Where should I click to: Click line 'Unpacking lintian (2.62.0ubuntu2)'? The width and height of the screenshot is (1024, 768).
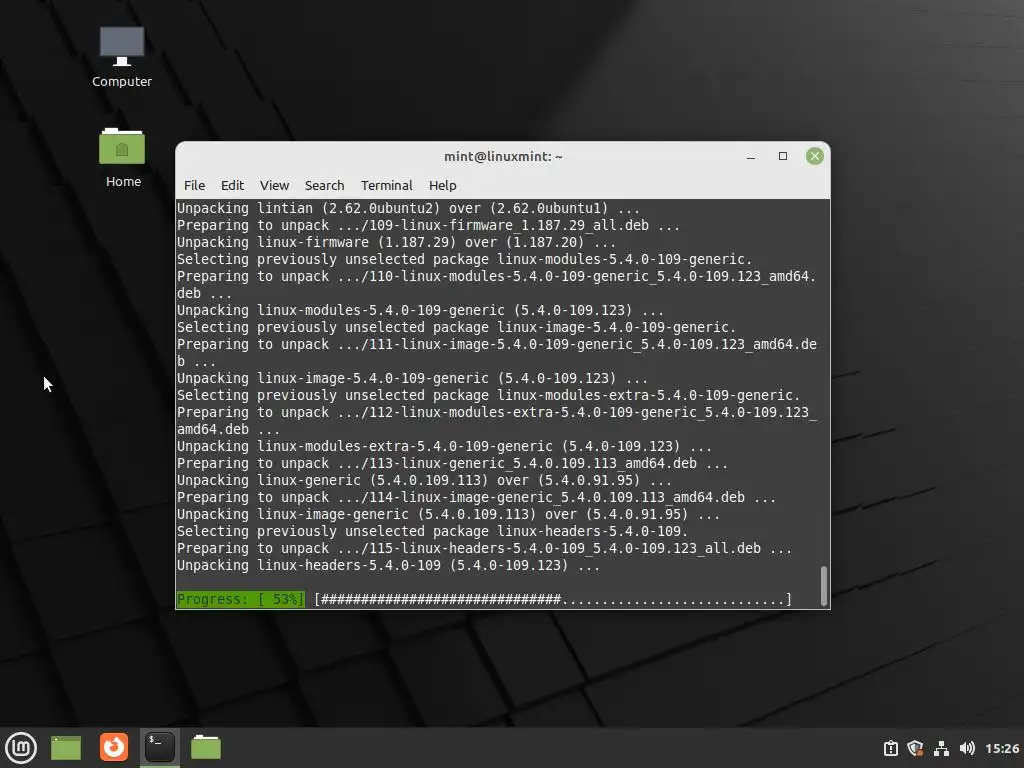tap(408, 208)
